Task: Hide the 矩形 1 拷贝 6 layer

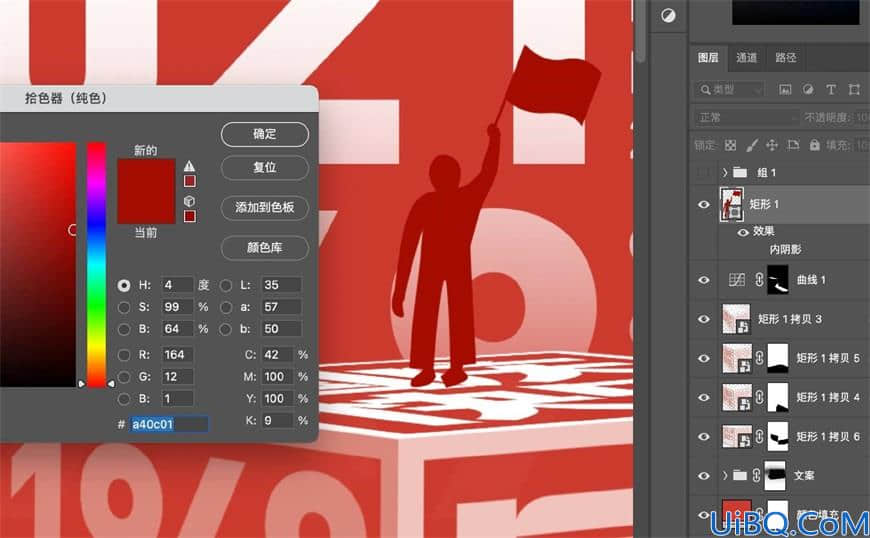Action: [704, 437]
